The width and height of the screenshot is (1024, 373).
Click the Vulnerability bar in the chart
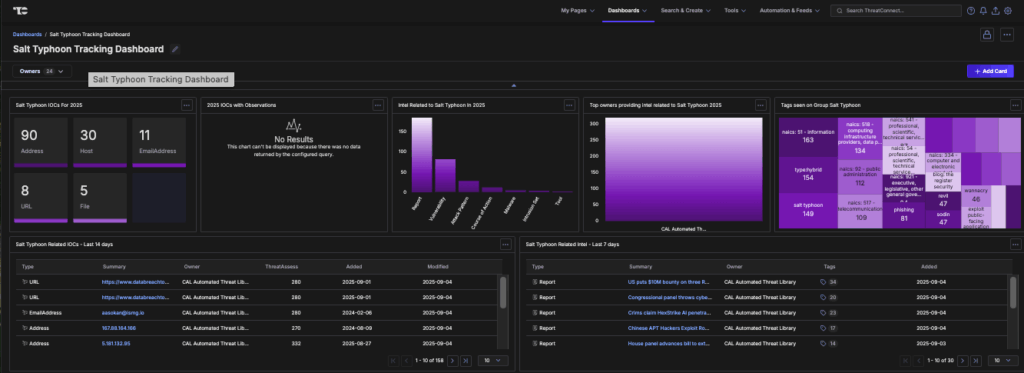(x=445, y=176)
